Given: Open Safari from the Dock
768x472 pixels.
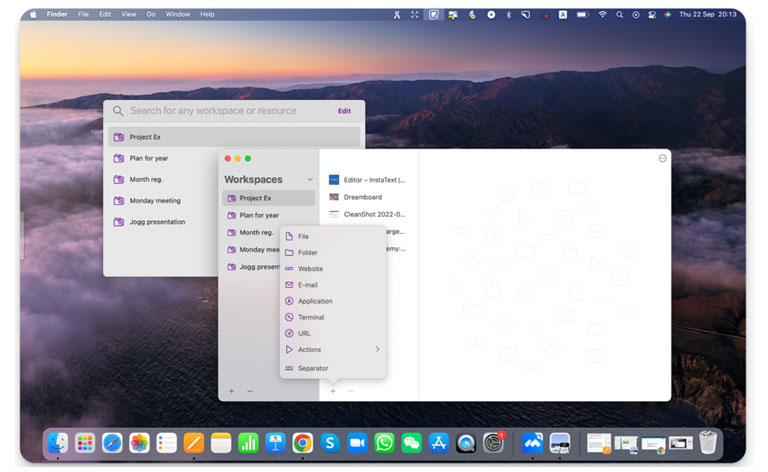Looking at the screenshot, I should (x=112, y=443).
